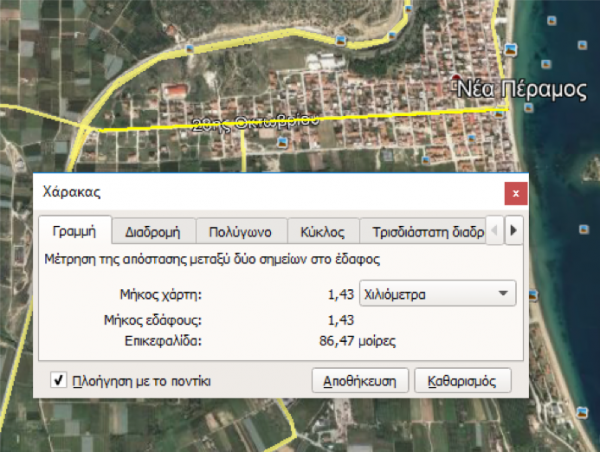Click the Νέα Πέραμος town label
This screenshot has height=452, width=600.
point(521,90)
